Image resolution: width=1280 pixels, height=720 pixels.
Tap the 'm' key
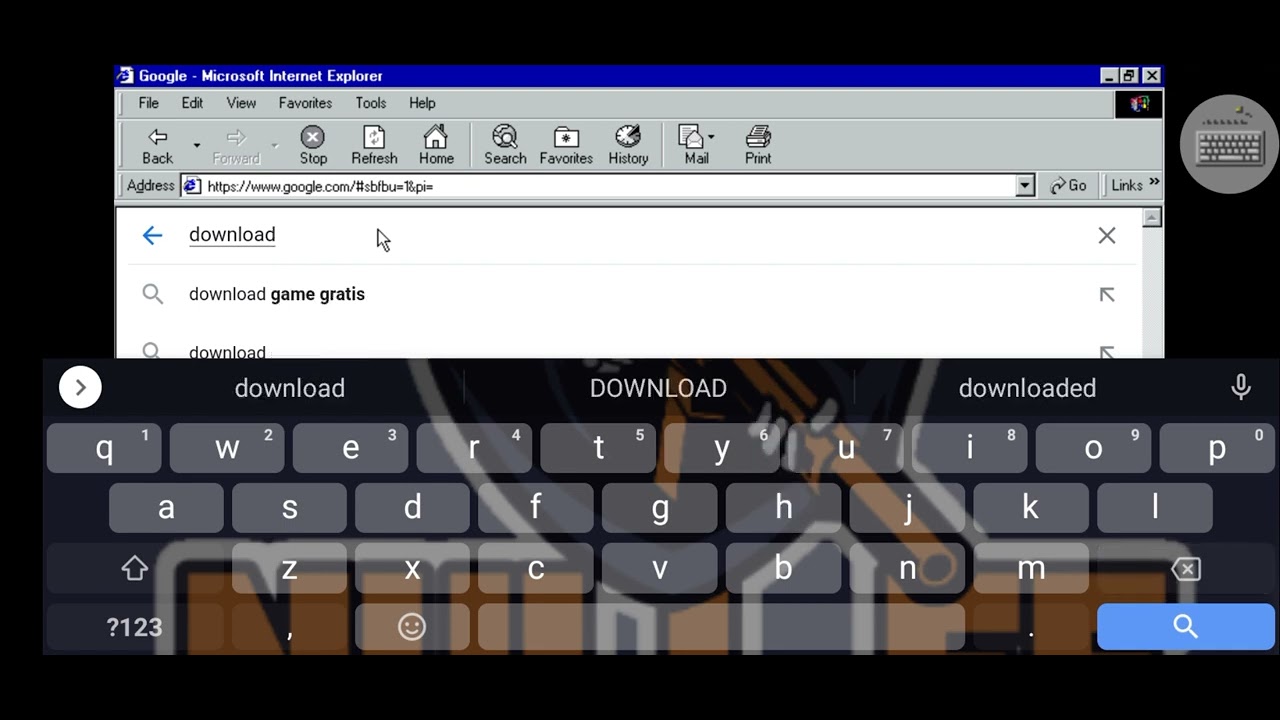(1031, 569)
